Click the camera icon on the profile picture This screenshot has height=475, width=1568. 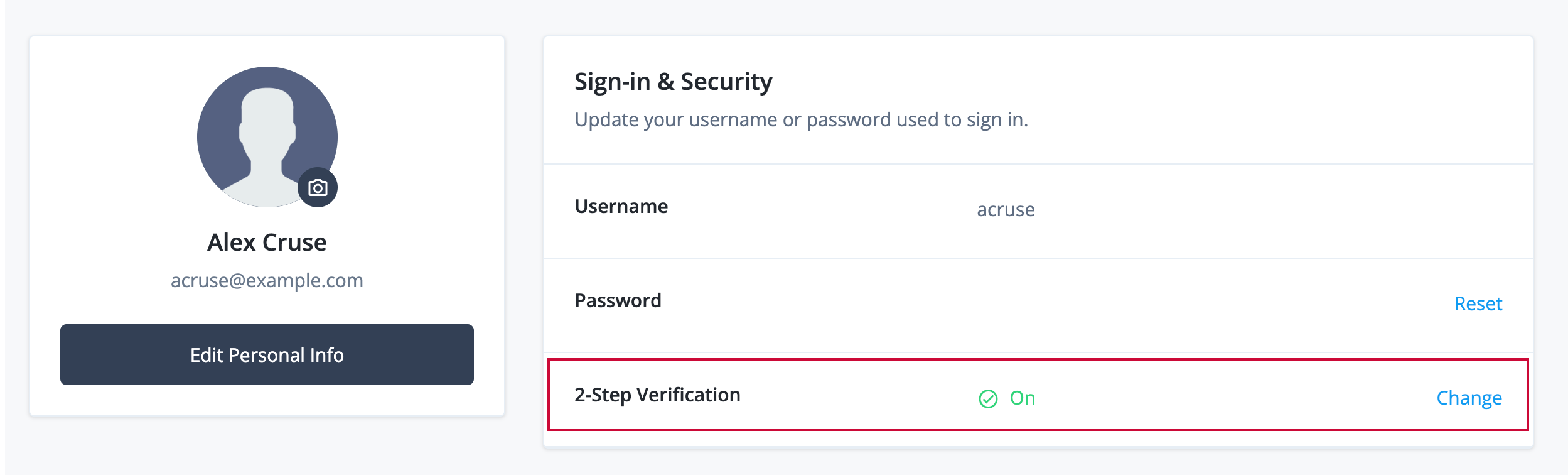pos(319,187)
